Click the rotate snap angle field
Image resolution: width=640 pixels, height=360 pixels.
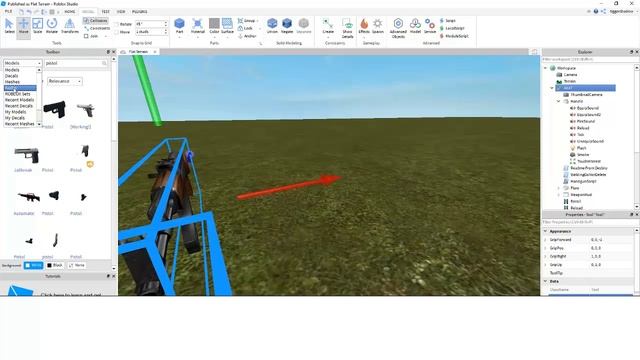(151, 24)
